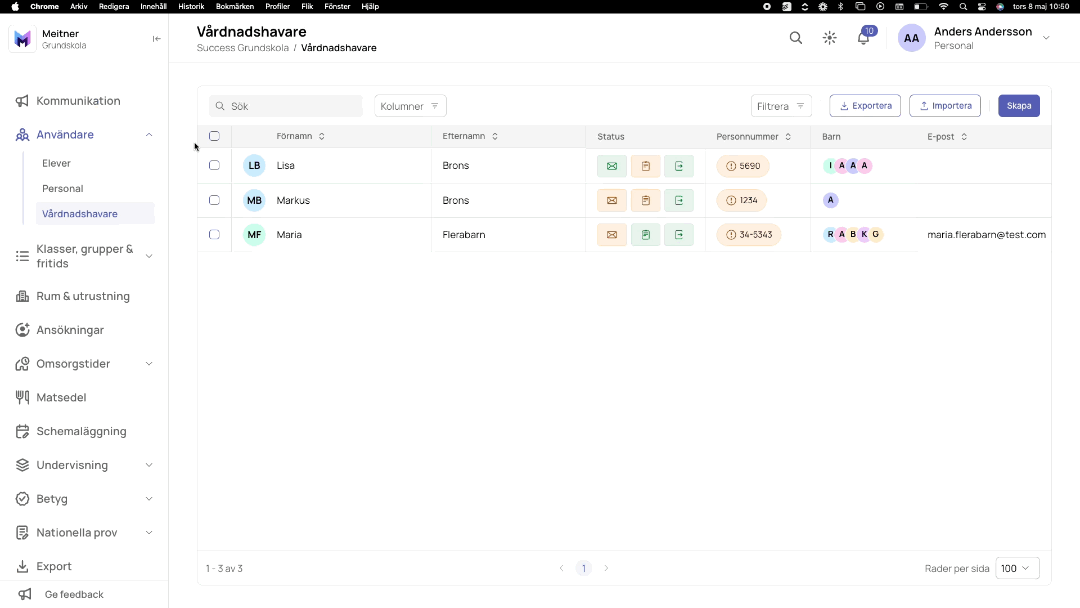Click the Skapa button
1080x608 pixels.
[x=1019, y=106]
